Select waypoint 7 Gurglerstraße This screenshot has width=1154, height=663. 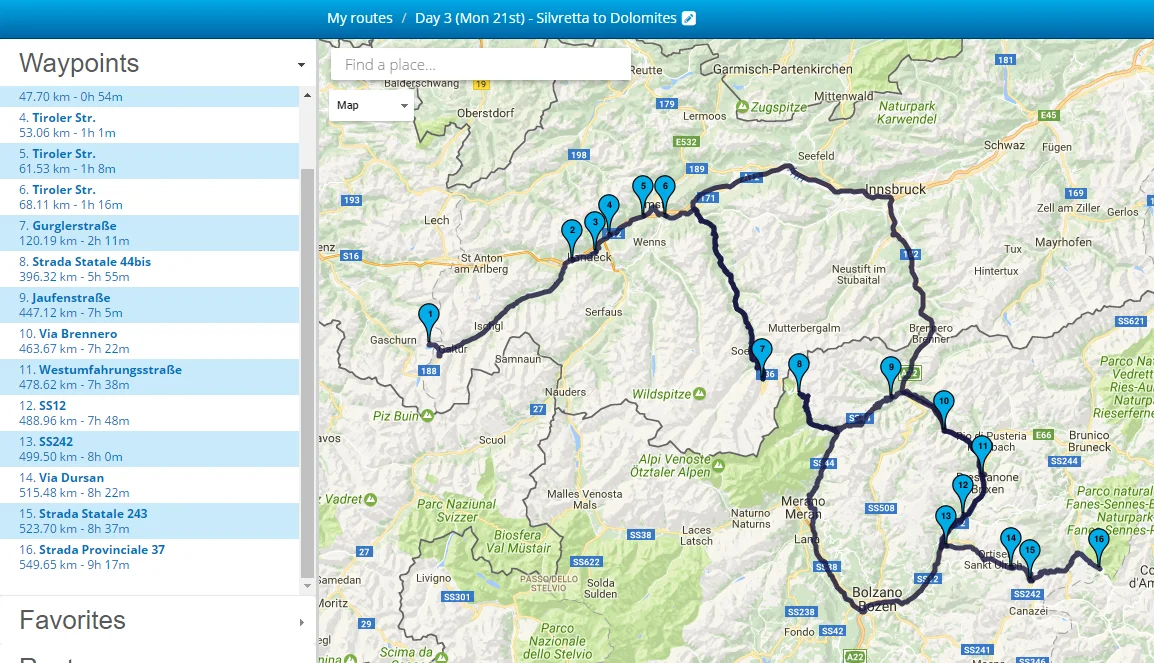(149, 233)
